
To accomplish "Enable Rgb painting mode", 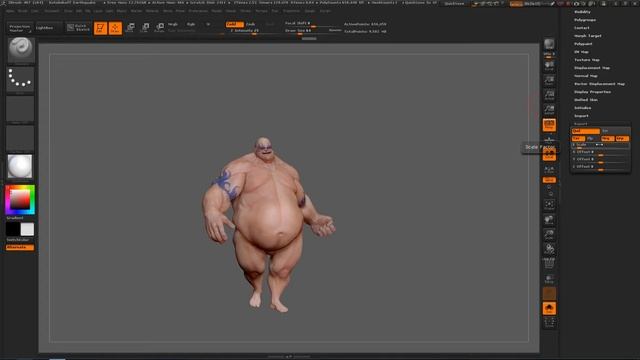I will tap(191, 24).
